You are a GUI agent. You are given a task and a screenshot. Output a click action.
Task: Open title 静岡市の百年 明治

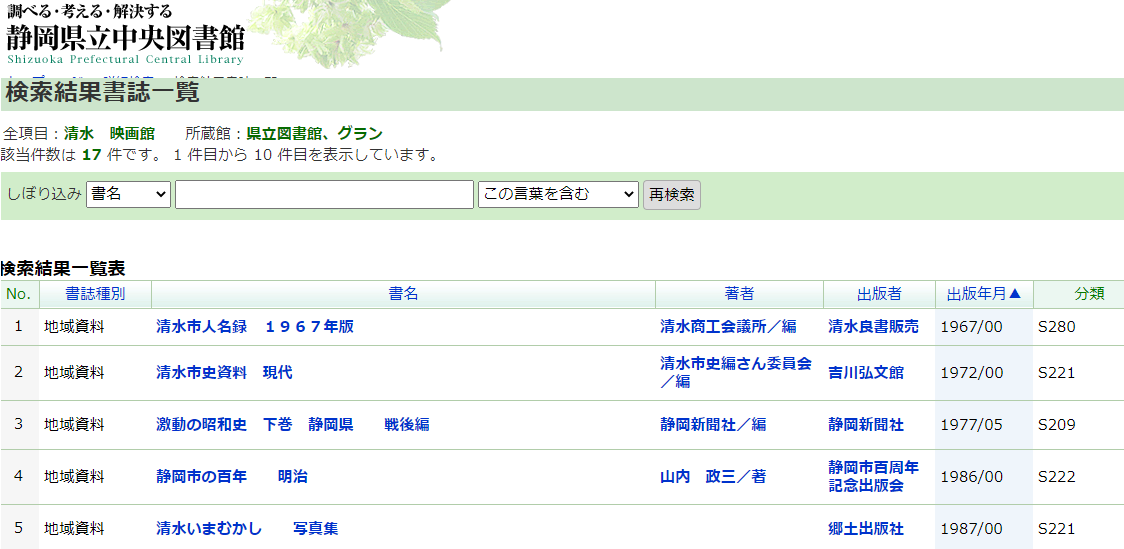[232, 477]
